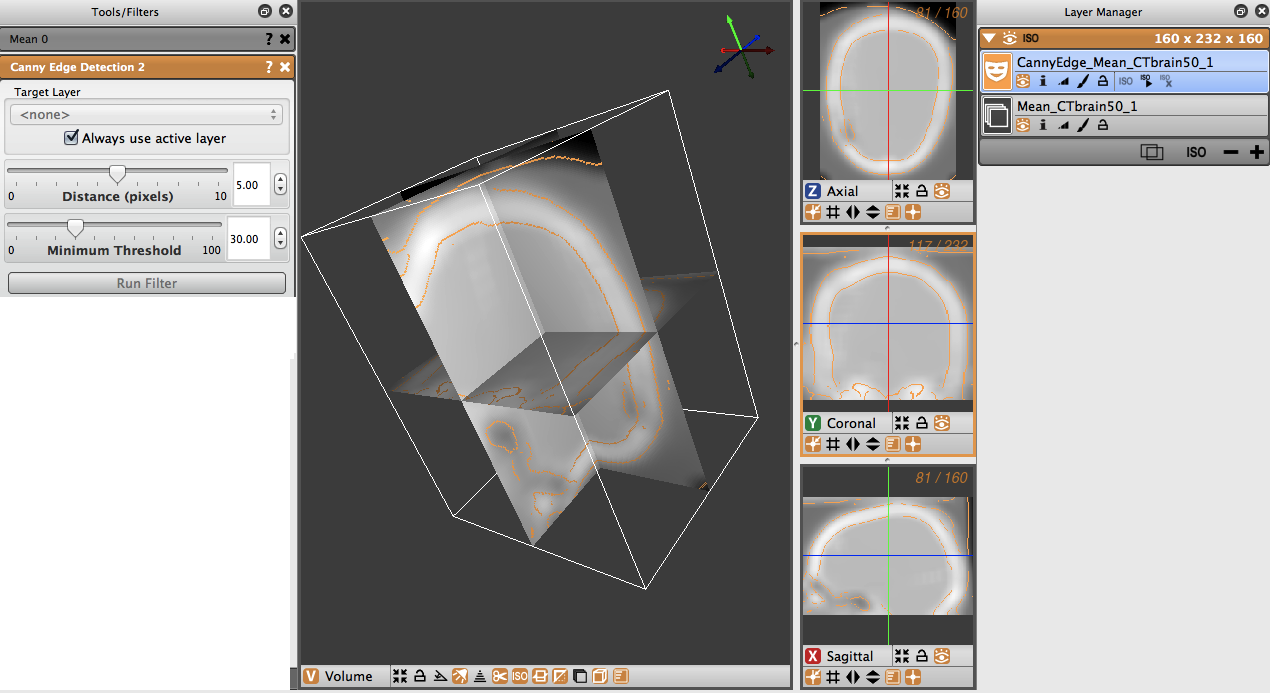Click the plus icon in Layer Manager
Viewport: 1270px width, 693px height.
[x=1256, y=152]
